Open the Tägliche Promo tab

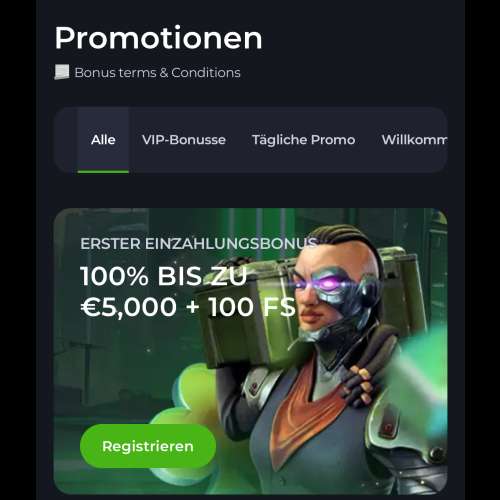303,140
